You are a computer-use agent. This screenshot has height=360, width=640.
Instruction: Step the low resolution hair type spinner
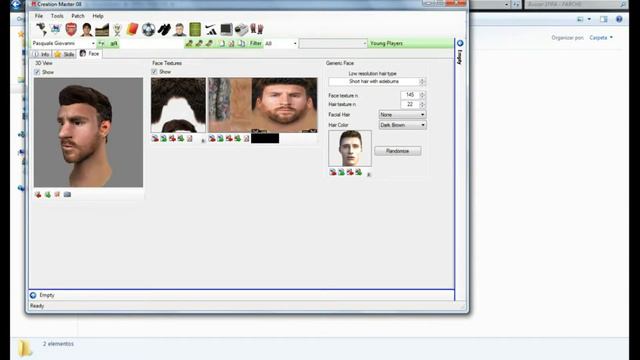click(422, 82)
